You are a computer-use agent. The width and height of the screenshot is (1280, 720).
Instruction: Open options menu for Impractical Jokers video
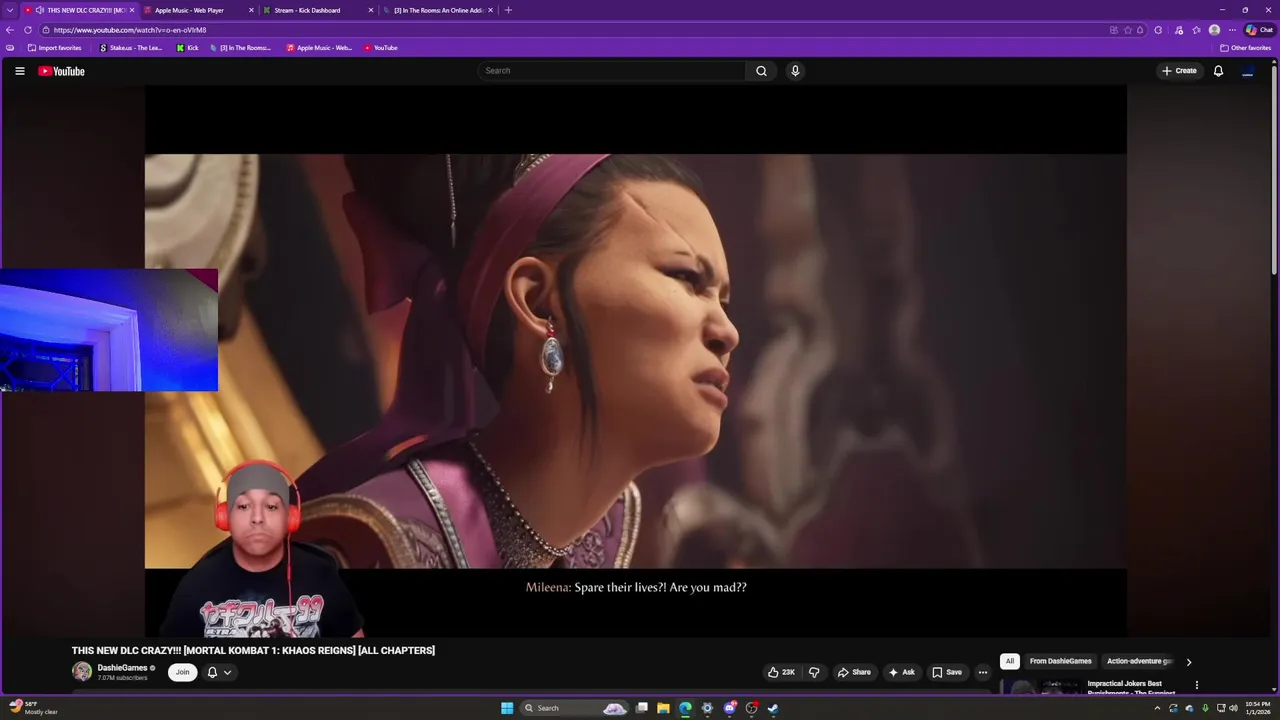coord(1196,685)
